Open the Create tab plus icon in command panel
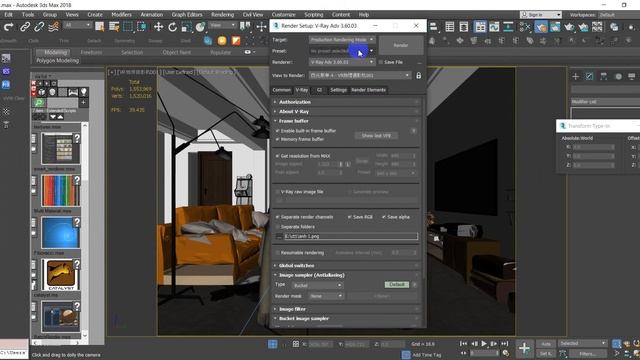This screenshot has height=360, width=640. (576, 76)
